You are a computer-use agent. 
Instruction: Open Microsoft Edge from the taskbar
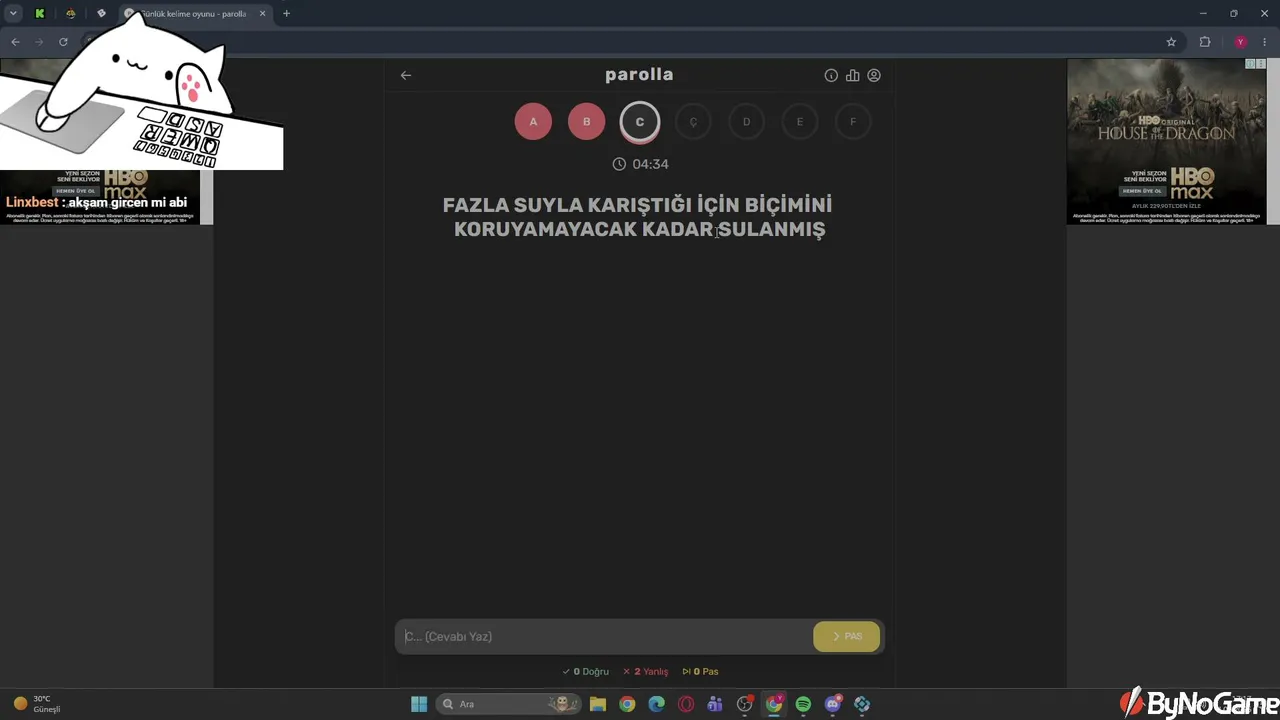656,704
